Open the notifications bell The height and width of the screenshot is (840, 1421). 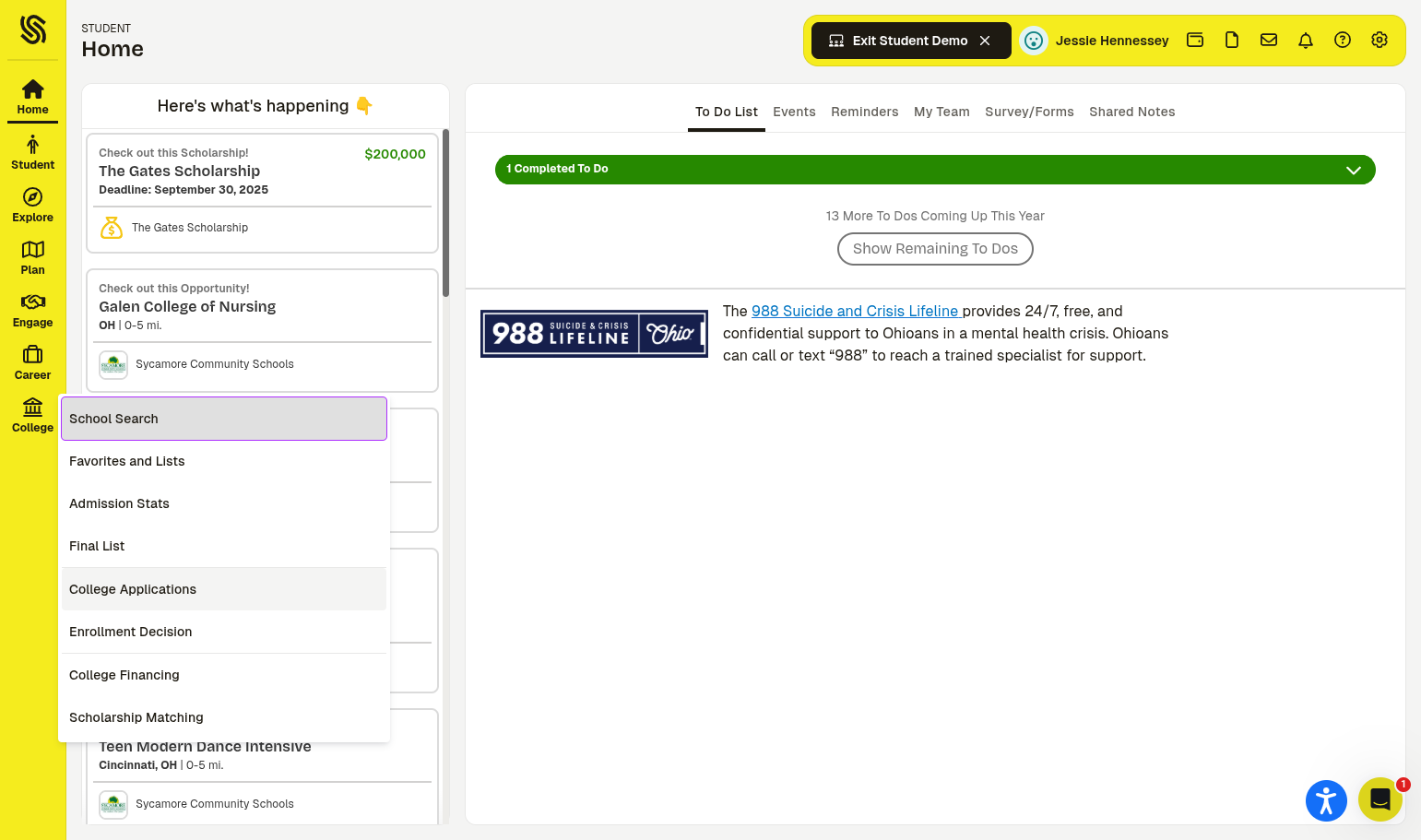pos(1306,40)
